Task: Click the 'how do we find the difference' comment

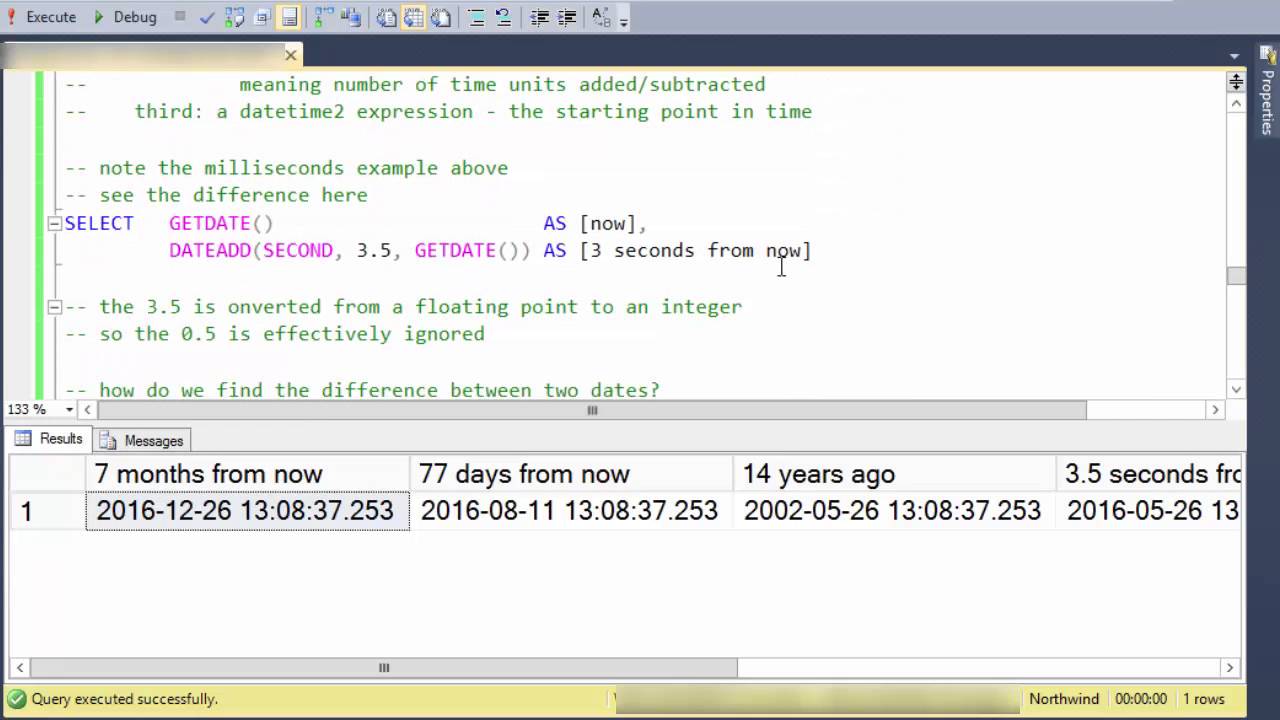Action: coord(362,390)
